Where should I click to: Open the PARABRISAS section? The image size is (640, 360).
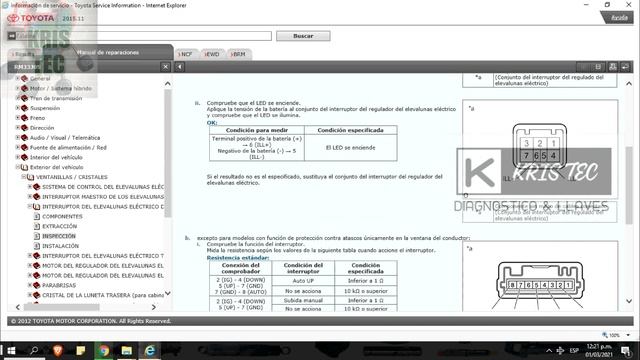[59, 285]
